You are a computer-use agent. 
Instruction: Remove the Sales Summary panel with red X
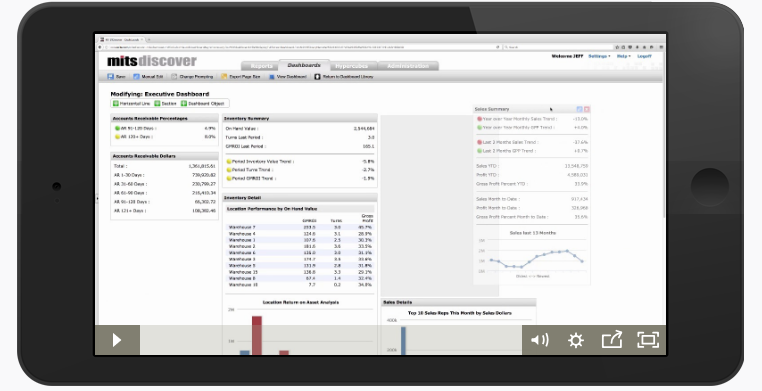[587, 109]
